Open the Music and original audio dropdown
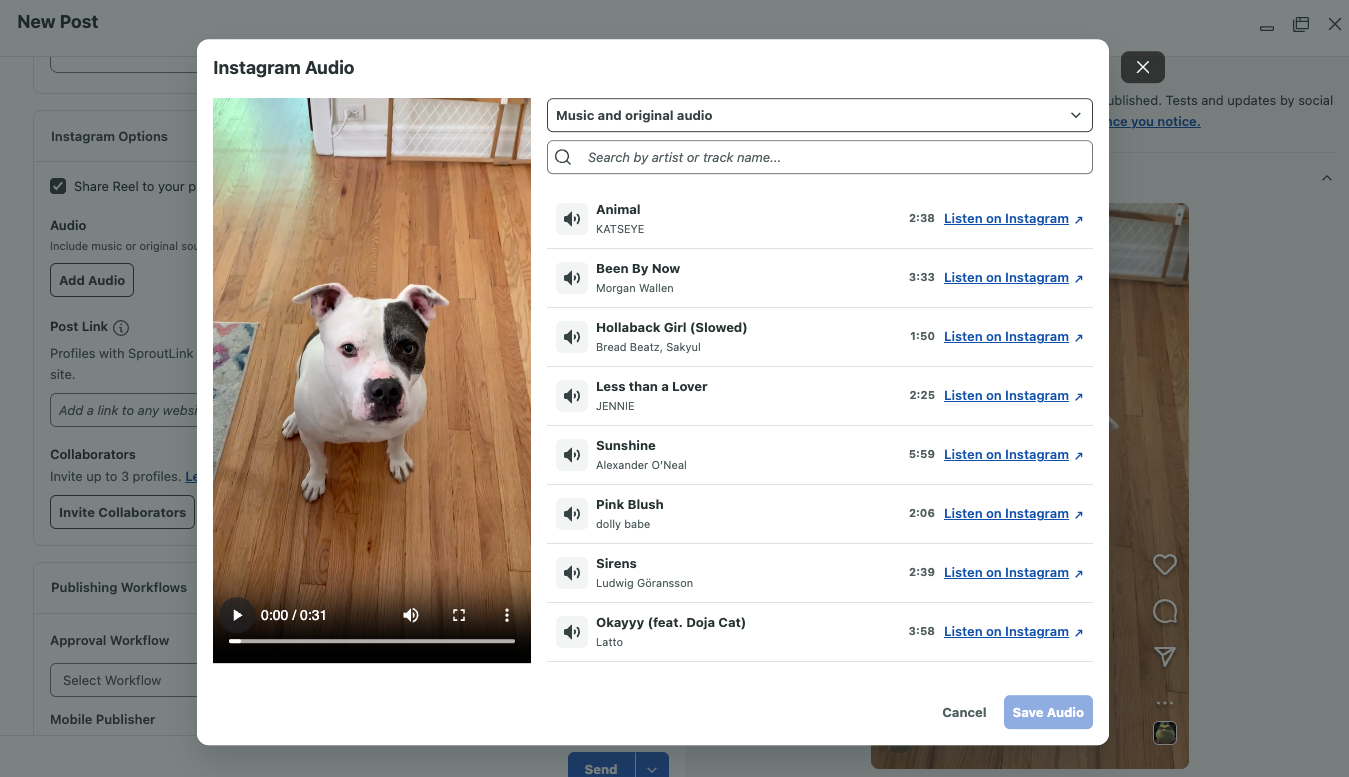 click(820, 115)
